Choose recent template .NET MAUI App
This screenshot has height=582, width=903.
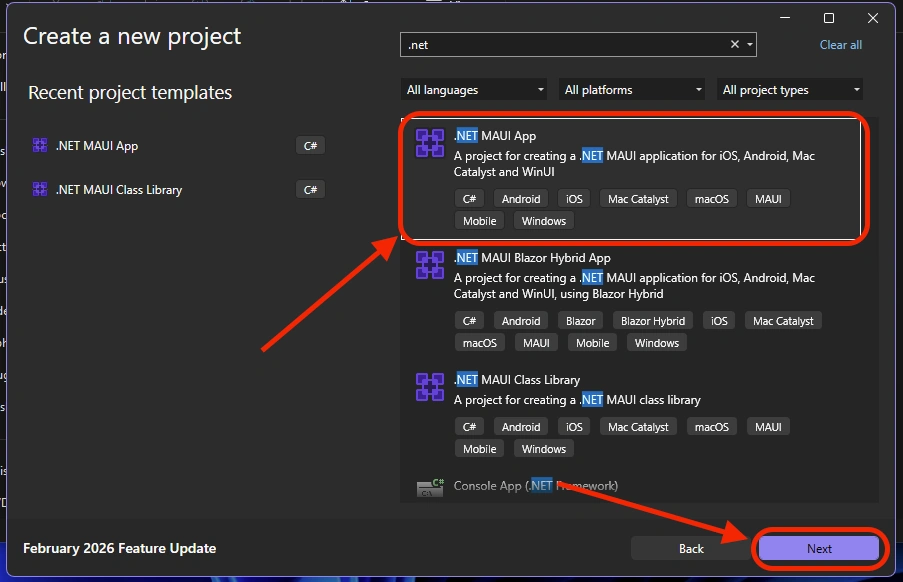pyautogui.click(x=97, y=146)
